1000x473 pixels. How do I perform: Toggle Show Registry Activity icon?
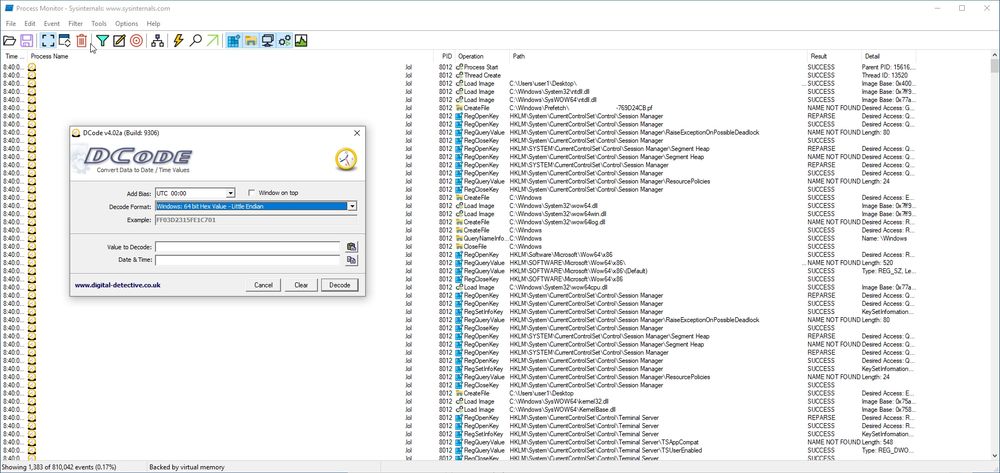pos(233,41)
